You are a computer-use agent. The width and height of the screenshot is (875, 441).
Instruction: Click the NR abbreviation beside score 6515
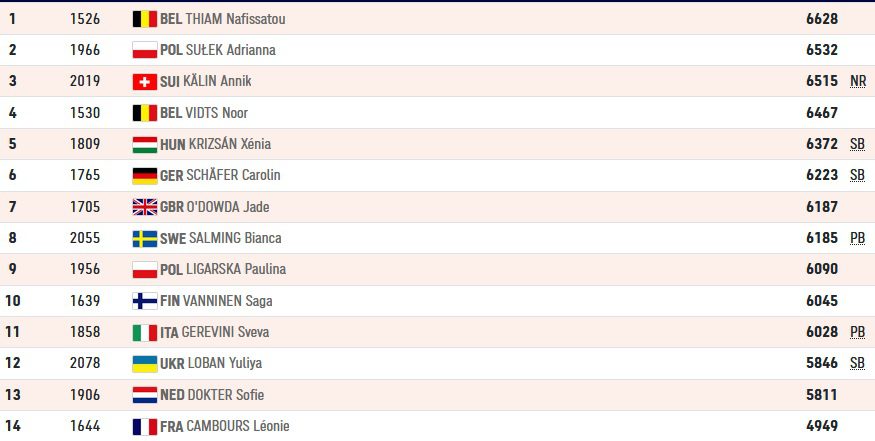point(858,82)
